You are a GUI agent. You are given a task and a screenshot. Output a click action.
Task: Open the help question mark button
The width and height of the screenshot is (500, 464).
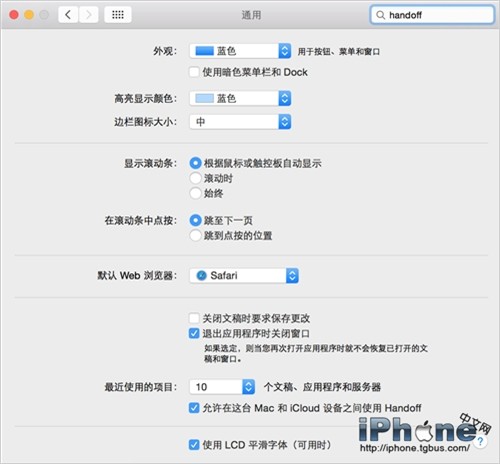480,442
